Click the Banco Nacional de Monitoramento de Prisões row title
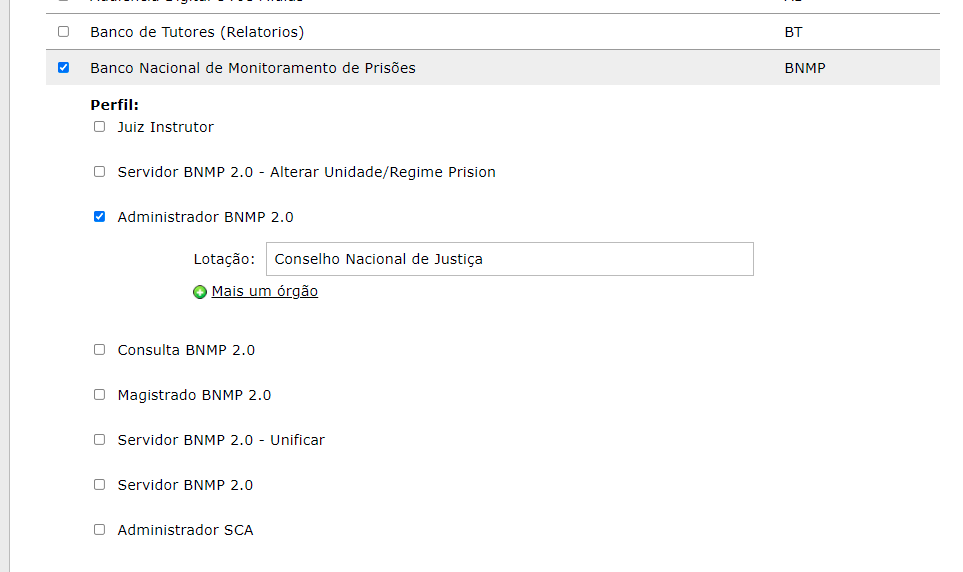 (253, 68)
